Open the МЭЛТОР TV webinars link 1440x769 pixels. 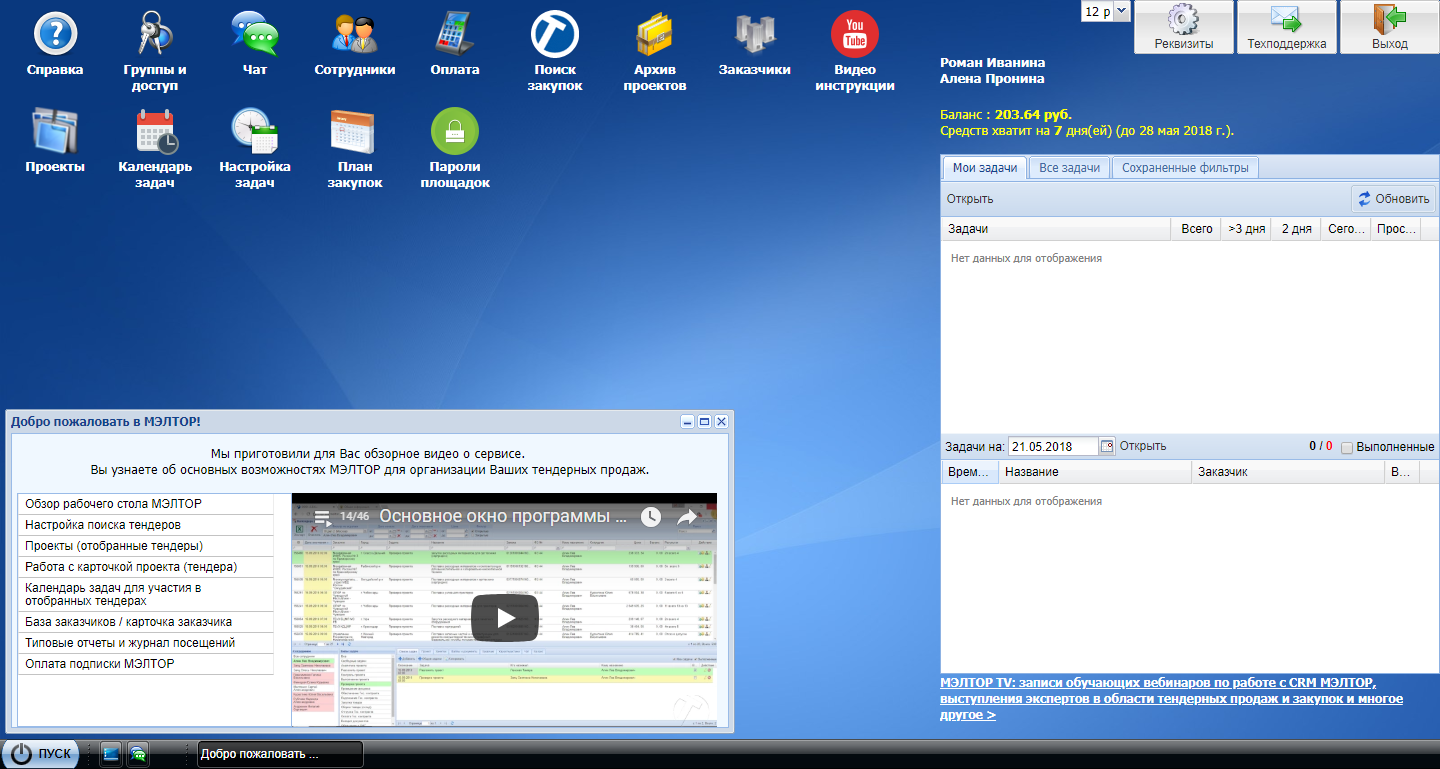1171,699
